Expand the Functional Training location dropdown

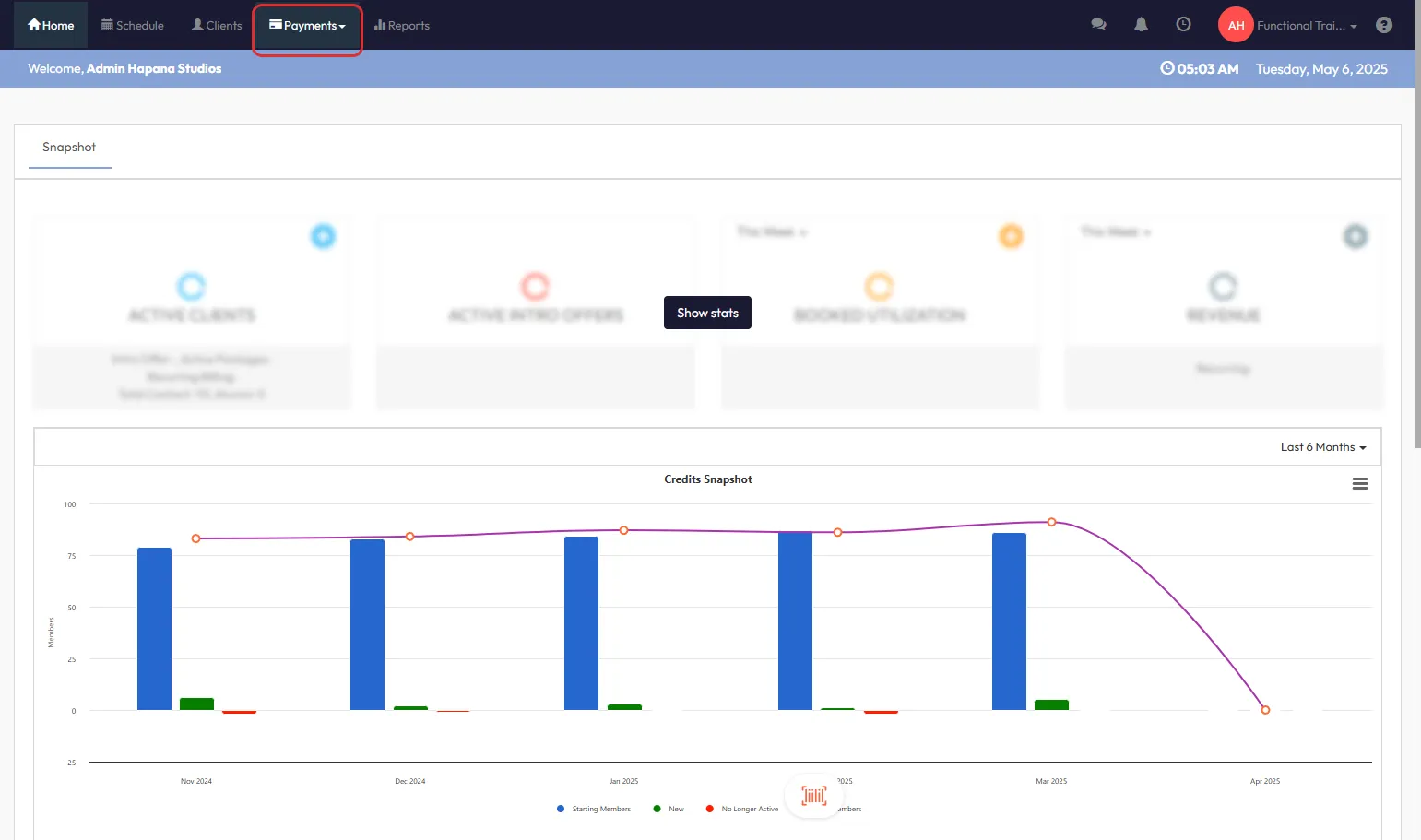pyautogui.click(x=1306, y=26)
